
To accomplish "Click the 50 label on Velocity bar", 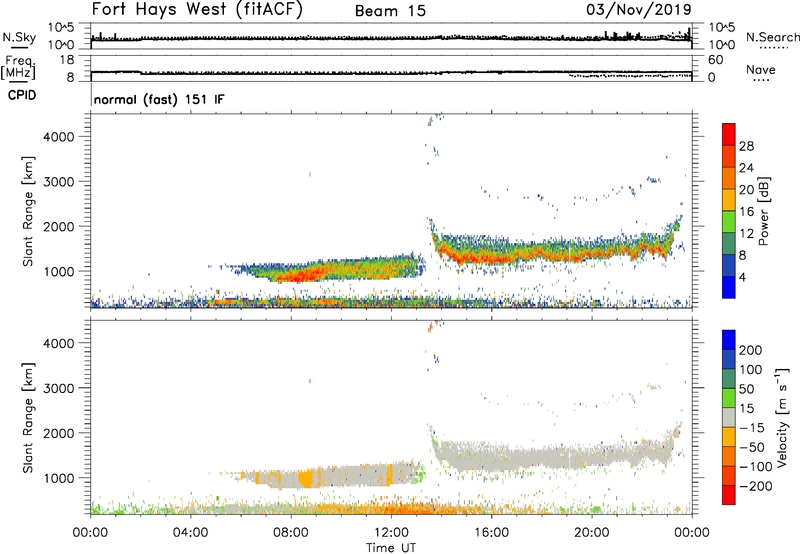I will [746, 389].
